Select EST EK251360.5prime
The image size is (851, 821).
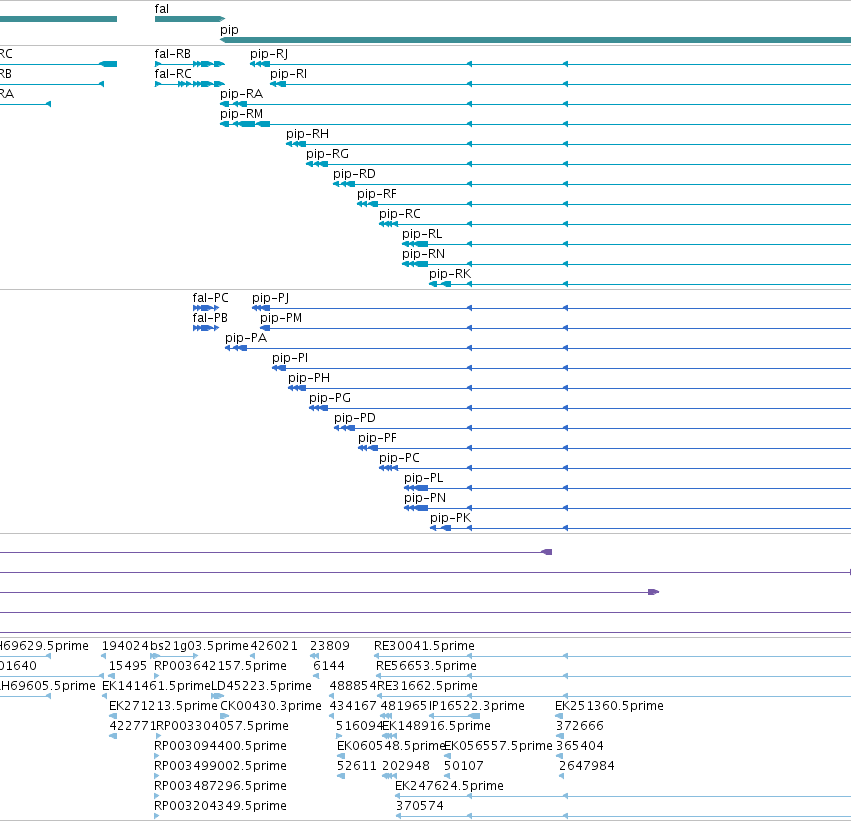click(609, 706)
